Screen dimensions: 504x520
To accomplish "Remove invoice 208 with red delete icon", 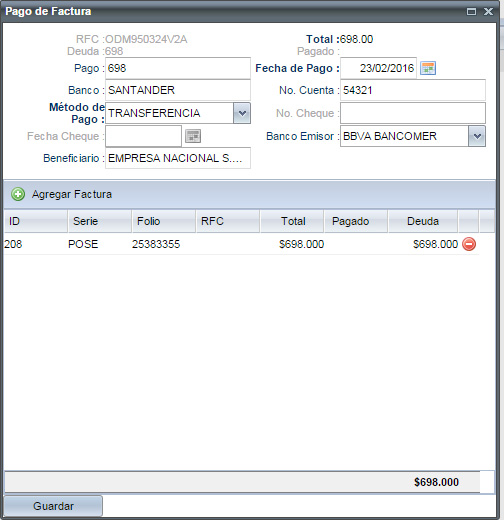I will click(x=469, y=244).
